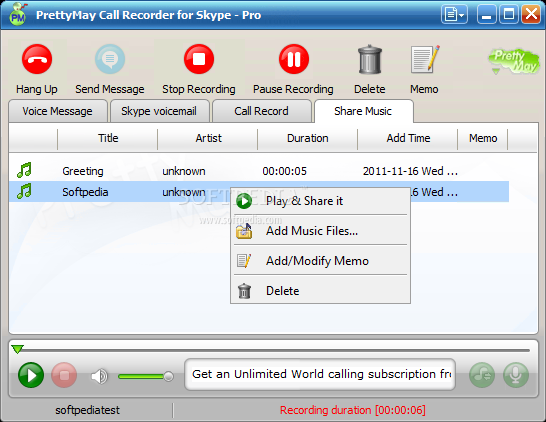Click the green volume slider handle

[169, 376]
